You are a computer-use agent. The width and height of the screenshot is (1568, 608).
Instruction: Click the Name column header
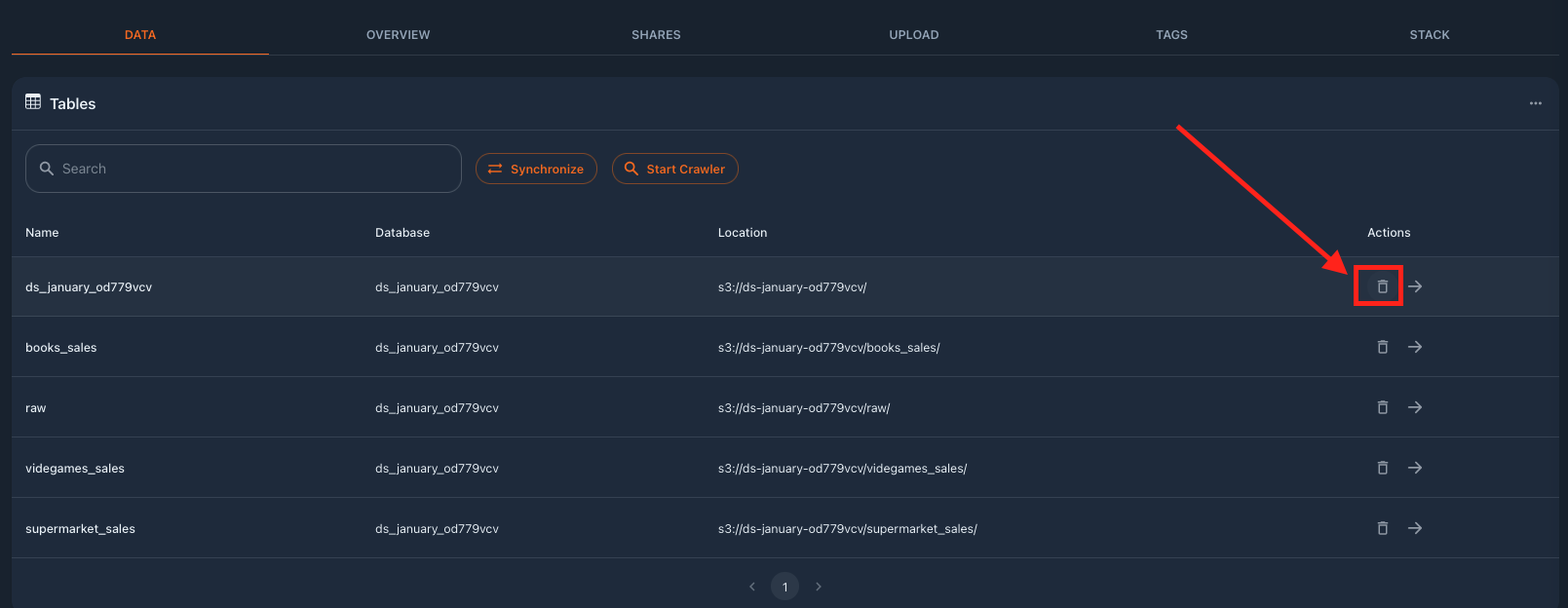point(42,233)
